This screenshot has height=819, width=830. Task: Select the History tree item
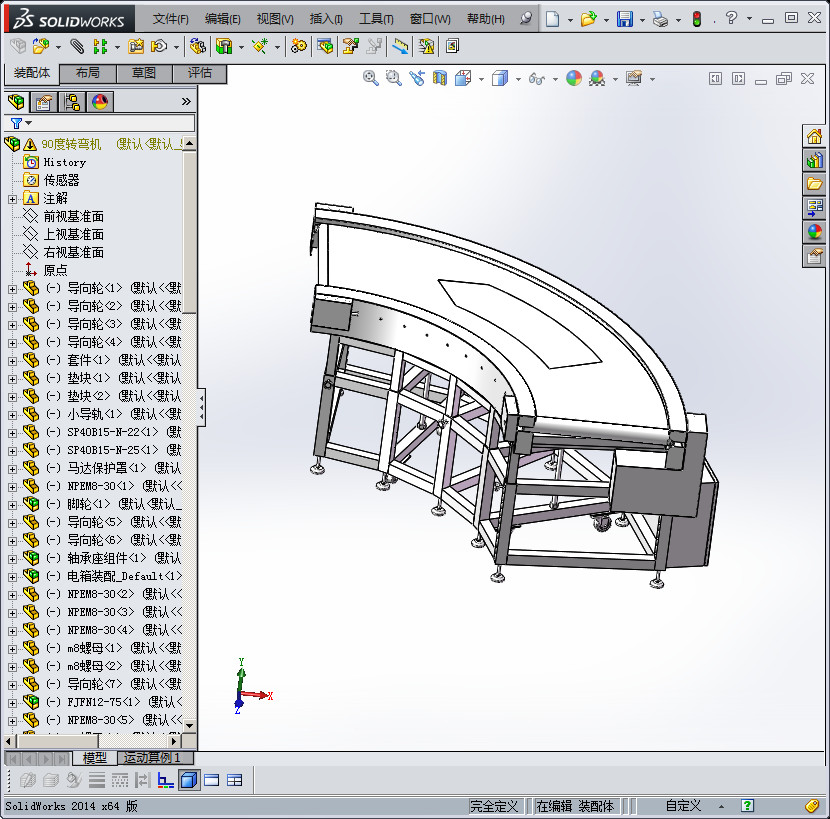click(64, 163)
